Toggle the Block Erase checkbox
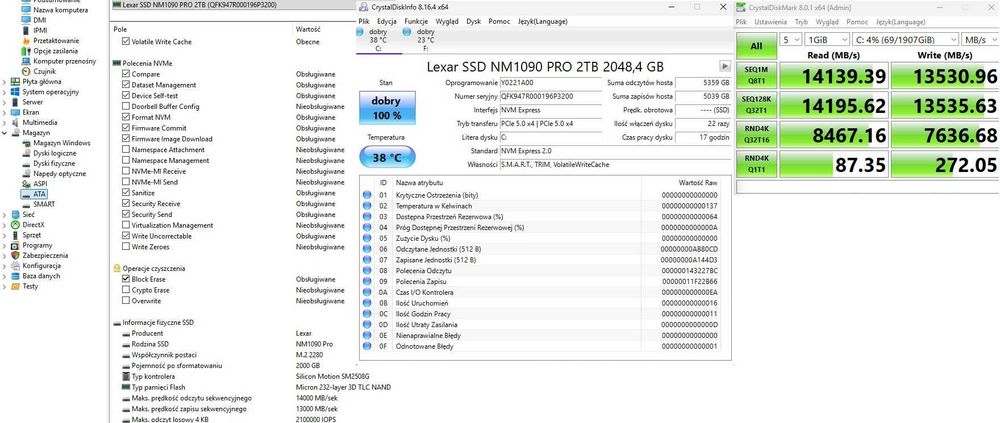The image size is (1000, 423). pyautogui.click(x=126, y=279)
